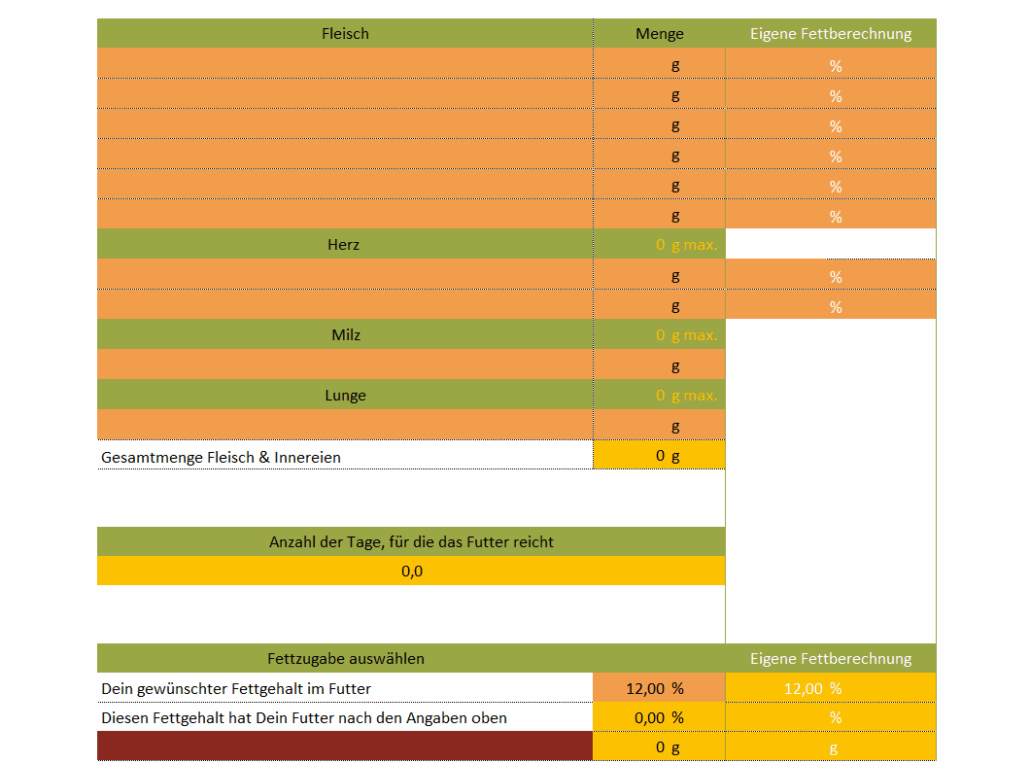Click gram cell directly above Milz row
Screen dimensions: 1030x763
[660, 305]
